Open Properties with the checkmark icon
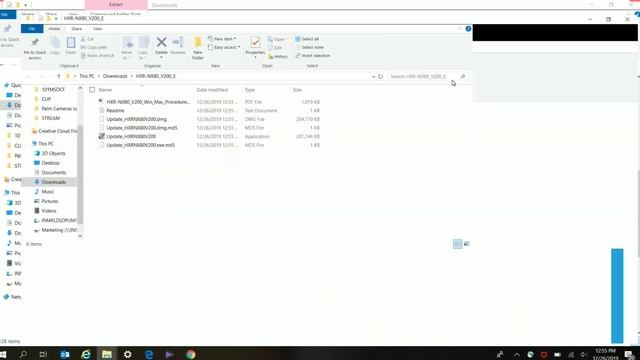Screen dimensions: 640x360 coord(255,42)
